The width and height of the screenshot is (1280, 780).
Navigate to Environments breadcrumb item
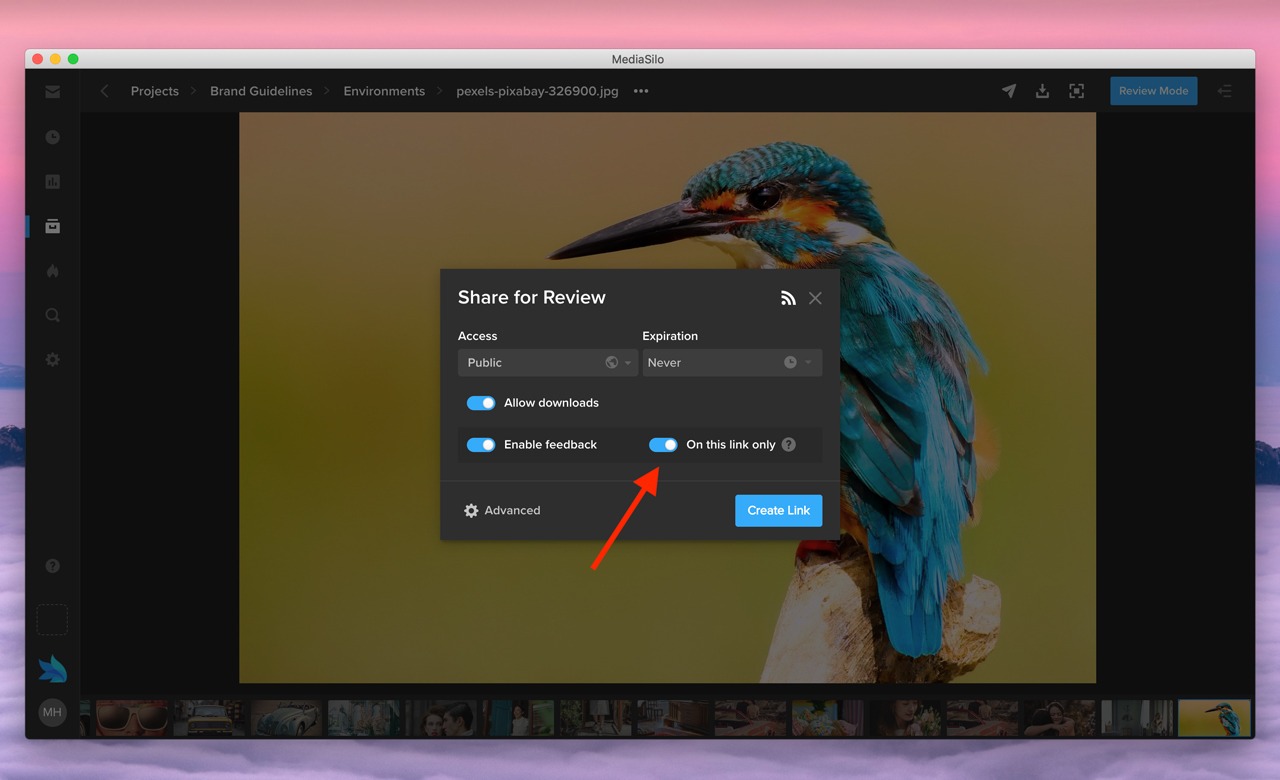tap(384, 91)
